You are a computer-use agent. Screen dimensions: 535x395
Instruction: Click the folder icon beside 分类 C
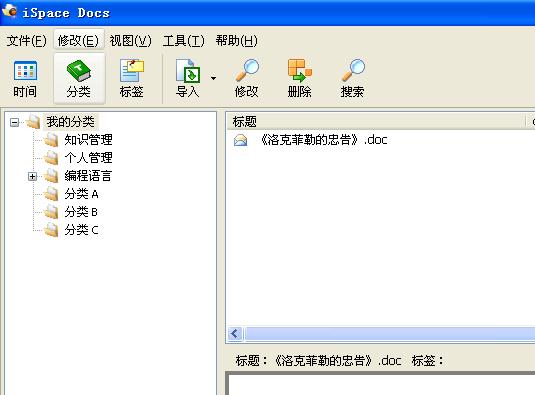[x=52, y=230]
